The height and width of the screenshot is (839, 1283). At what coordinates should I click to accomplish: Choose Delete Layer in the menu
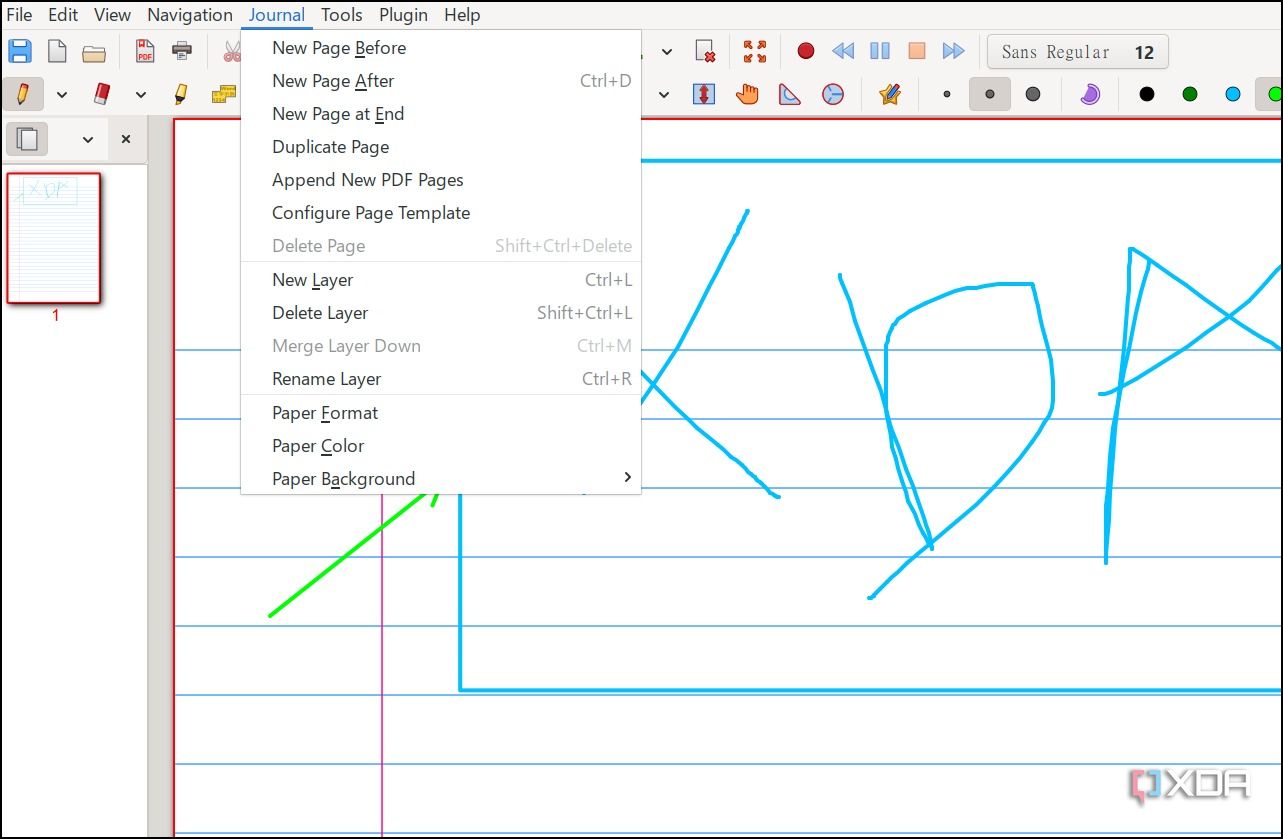point(441,313)
